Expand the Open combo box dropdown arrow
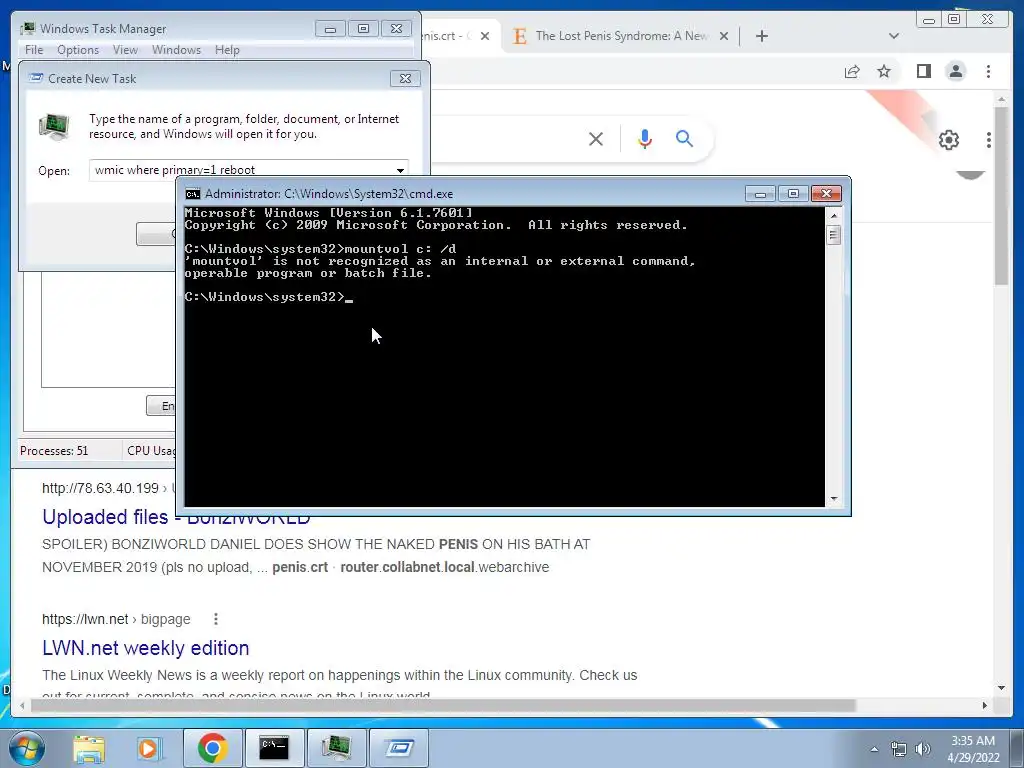The width and height of the screenshot is (1024, 768). click(400, 170)
